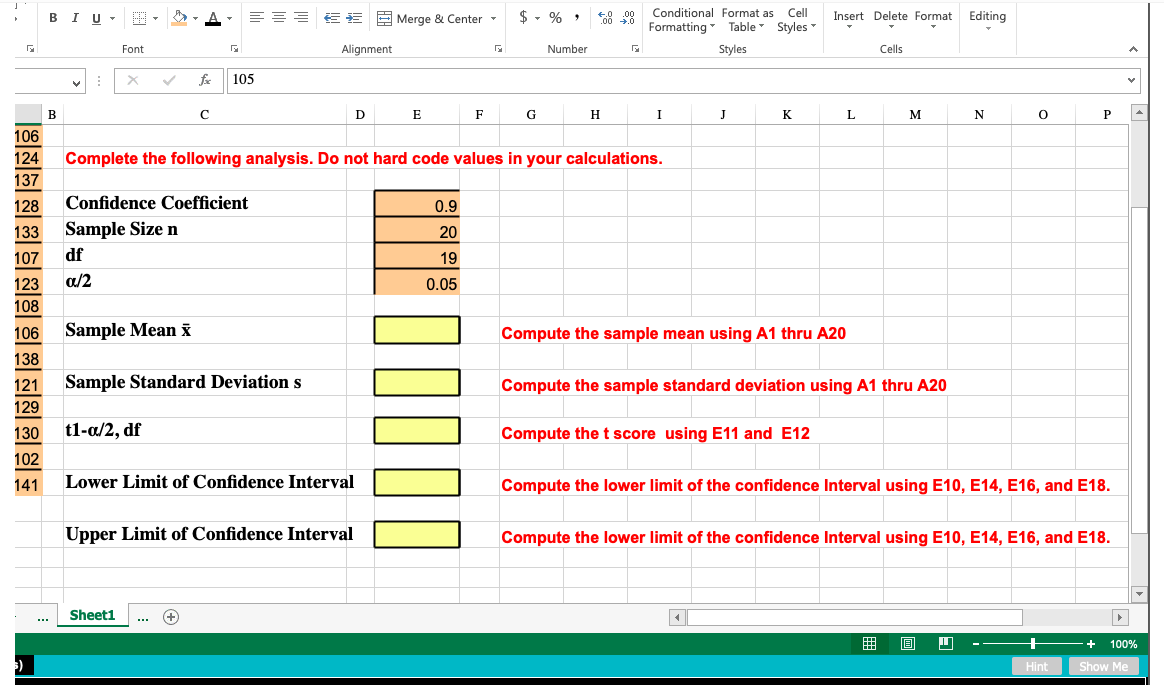
Task: Open the Conditional Formatting menu
Action: tap(682, 20)
